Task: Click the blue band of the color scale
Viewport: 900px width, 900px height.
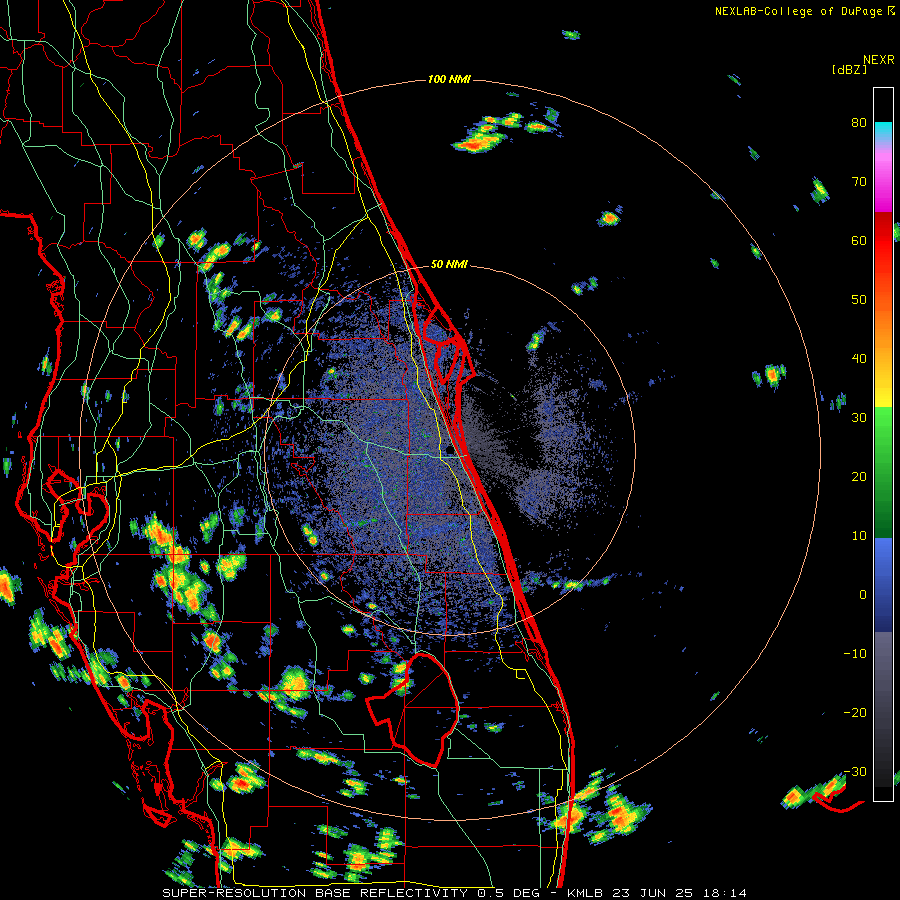Action: point(883,585)
